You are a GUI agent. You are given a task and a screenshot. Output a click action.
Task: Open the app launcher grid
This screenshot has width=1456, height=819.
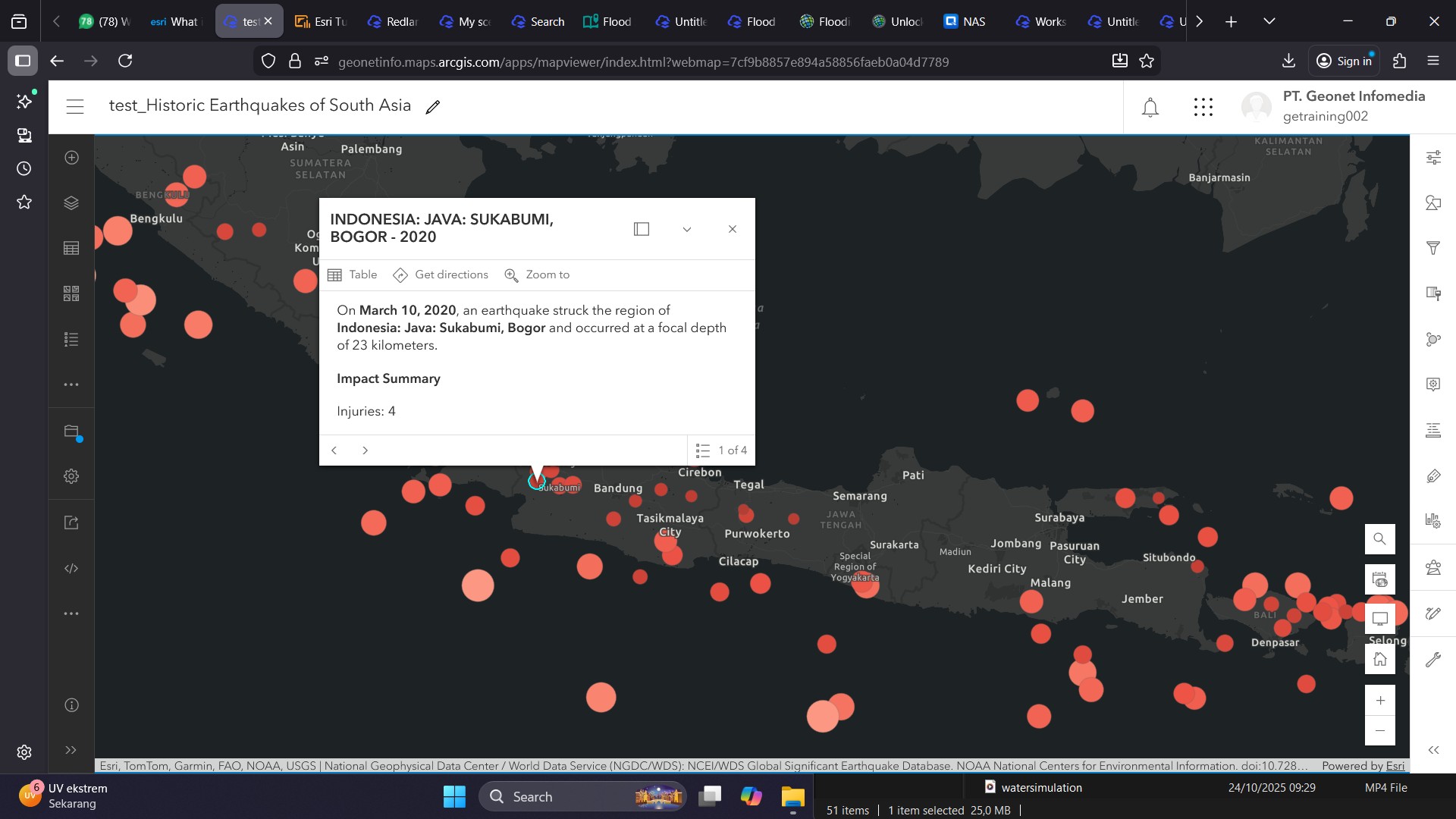pyautogui.click(x=1203, y=108)
